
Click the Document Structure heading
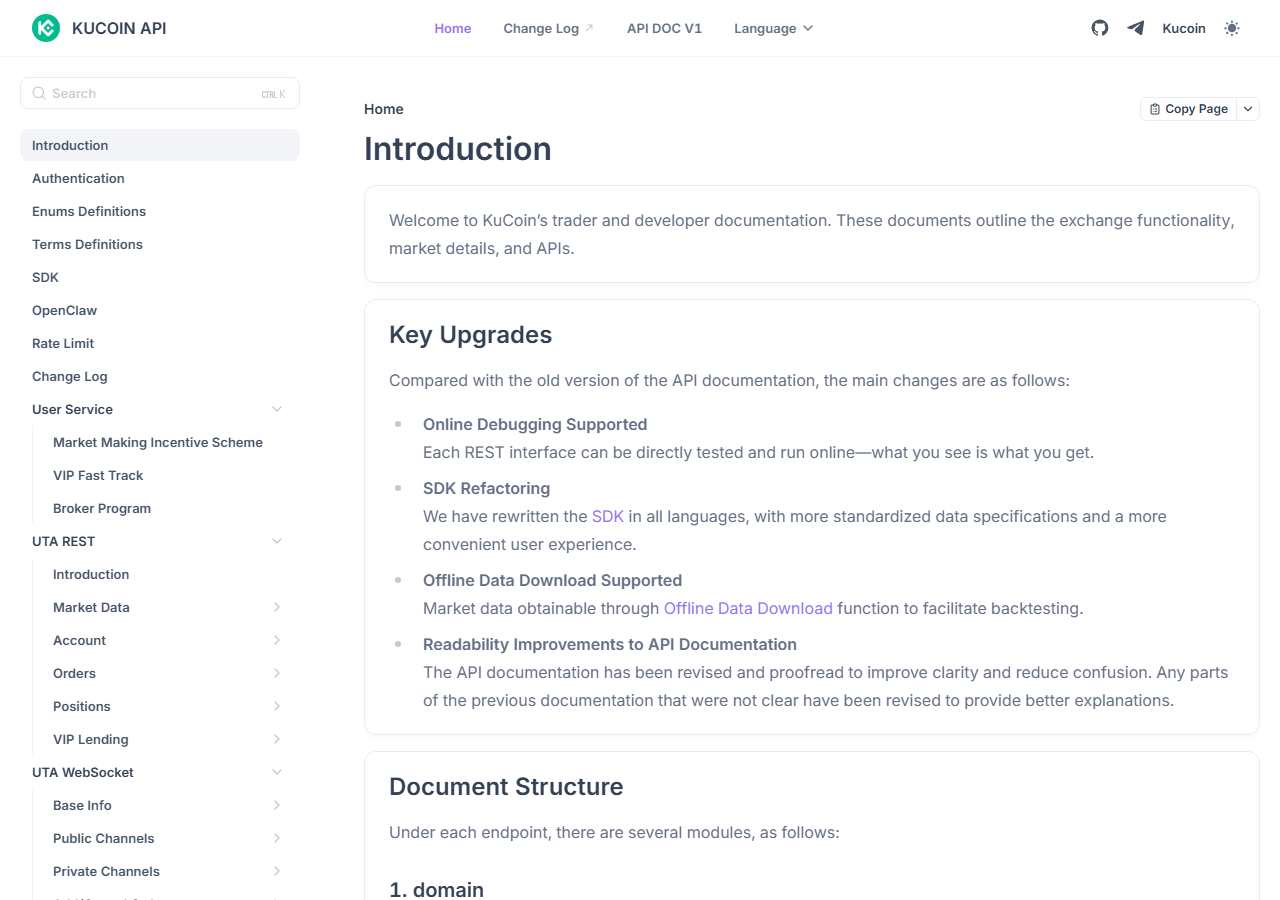[506, 787]
